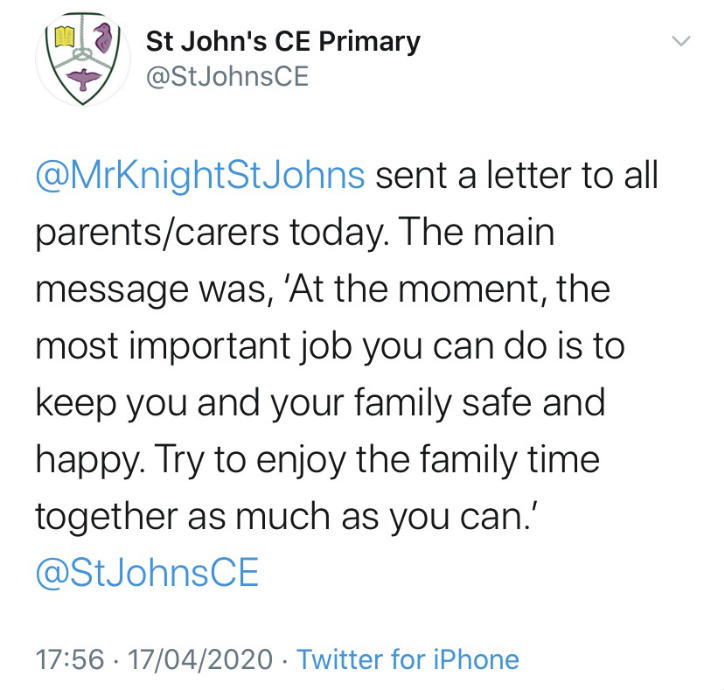
Task: Open the @MrKnightStJohns mention
Action: [200, 176]
